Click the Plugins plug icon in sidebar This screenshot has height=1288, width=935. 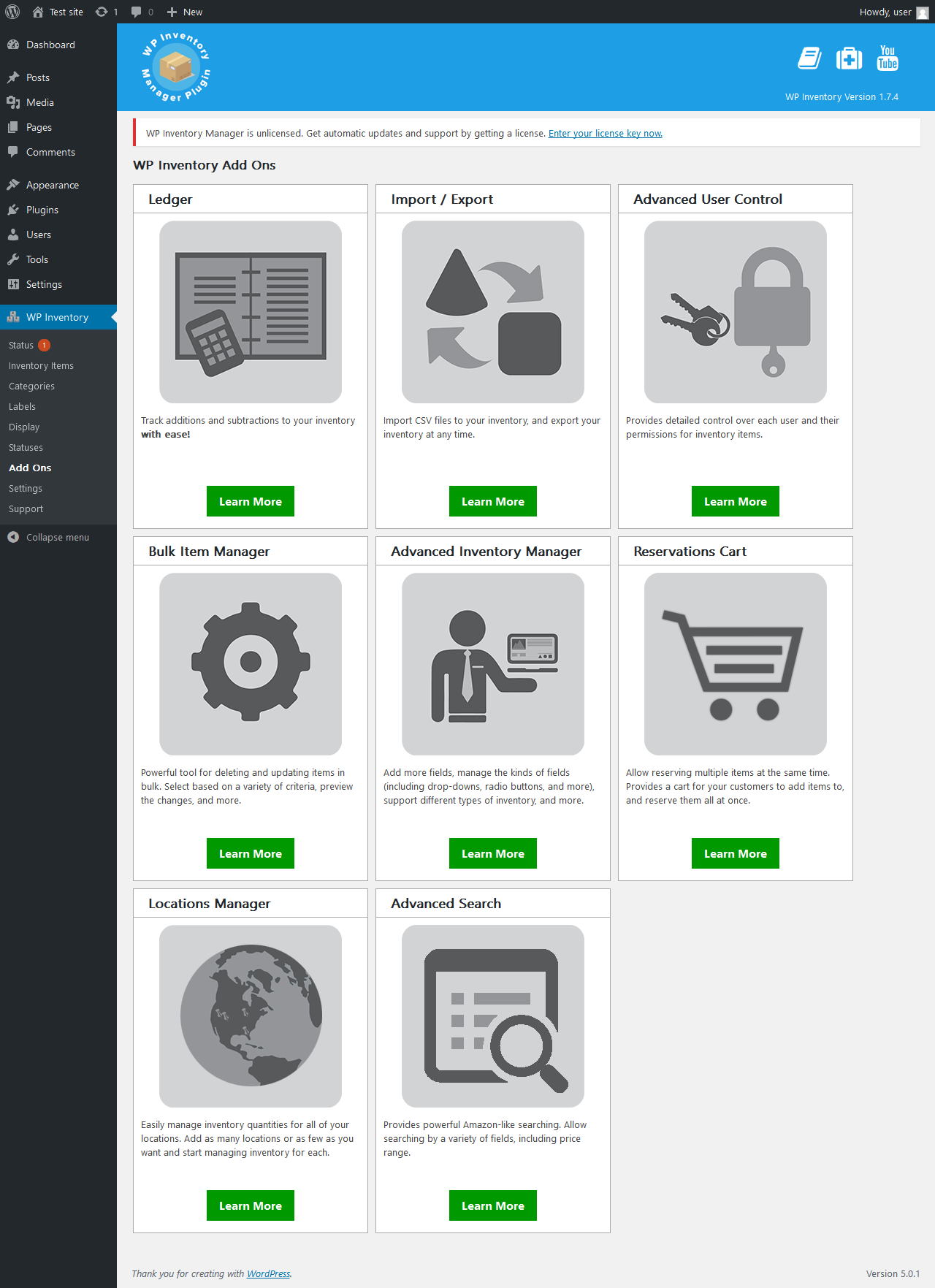(x=13, y=210)
